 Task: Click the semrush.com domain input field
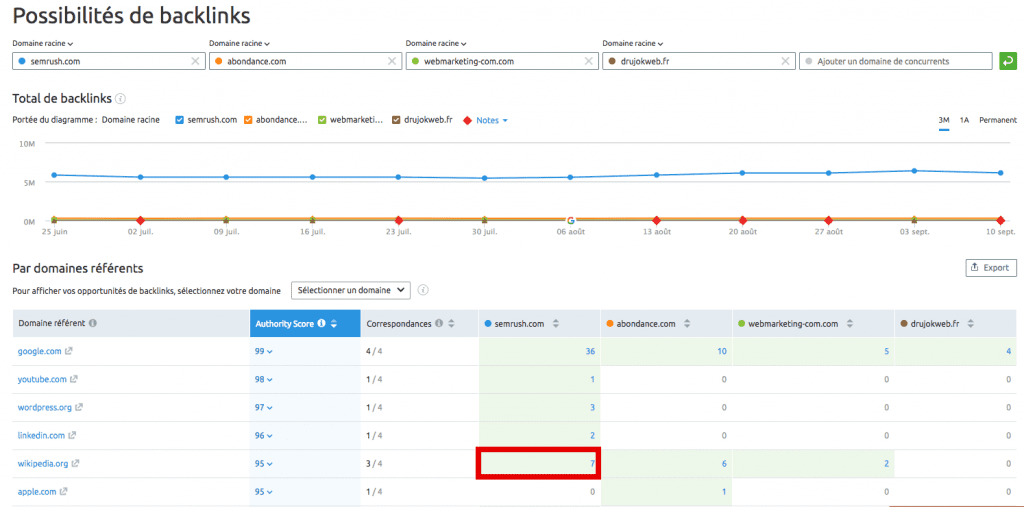coord(108,61)
